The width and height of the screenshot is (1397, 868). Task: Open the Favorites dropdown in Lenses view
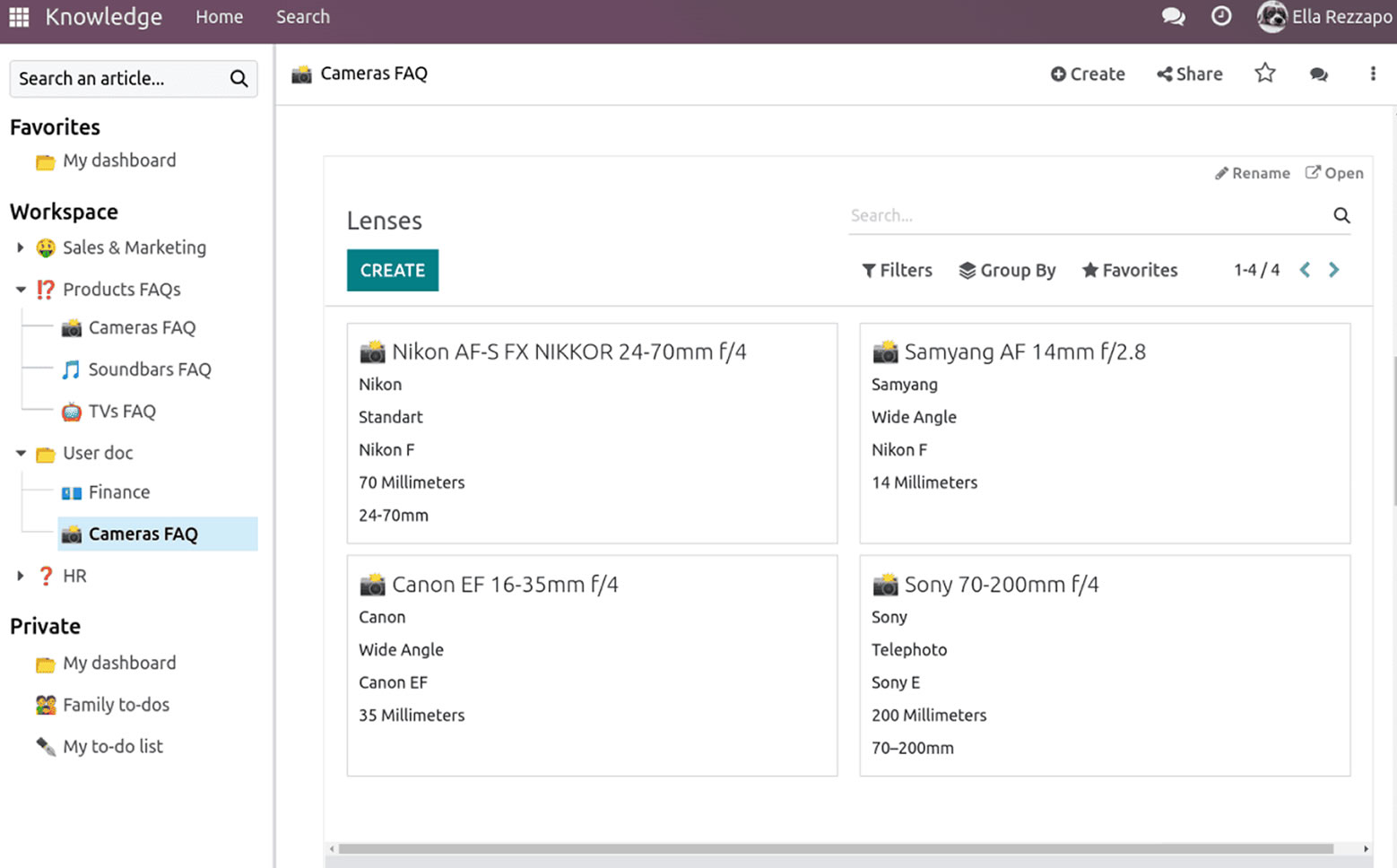1130,270
